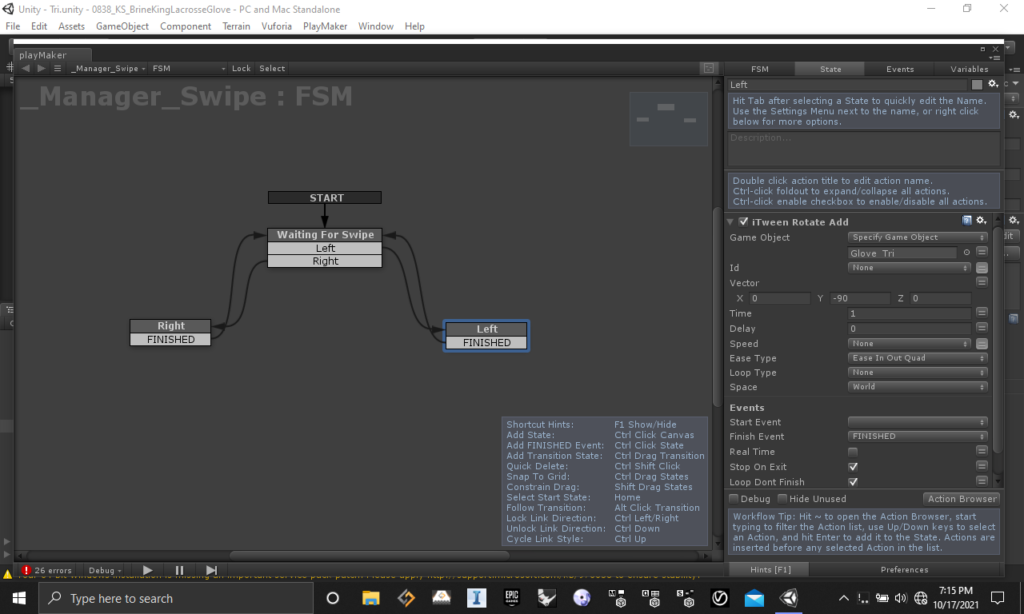Collapse the iTween Rotate Add action foldout

click(732, 221)
